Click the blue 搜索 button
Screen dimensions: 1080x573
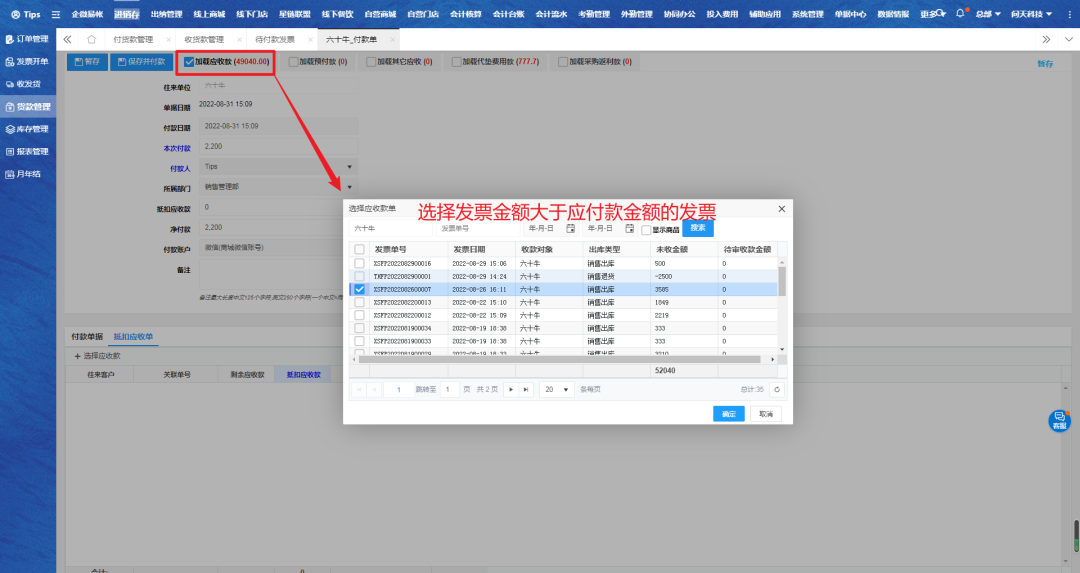(698, 227)
